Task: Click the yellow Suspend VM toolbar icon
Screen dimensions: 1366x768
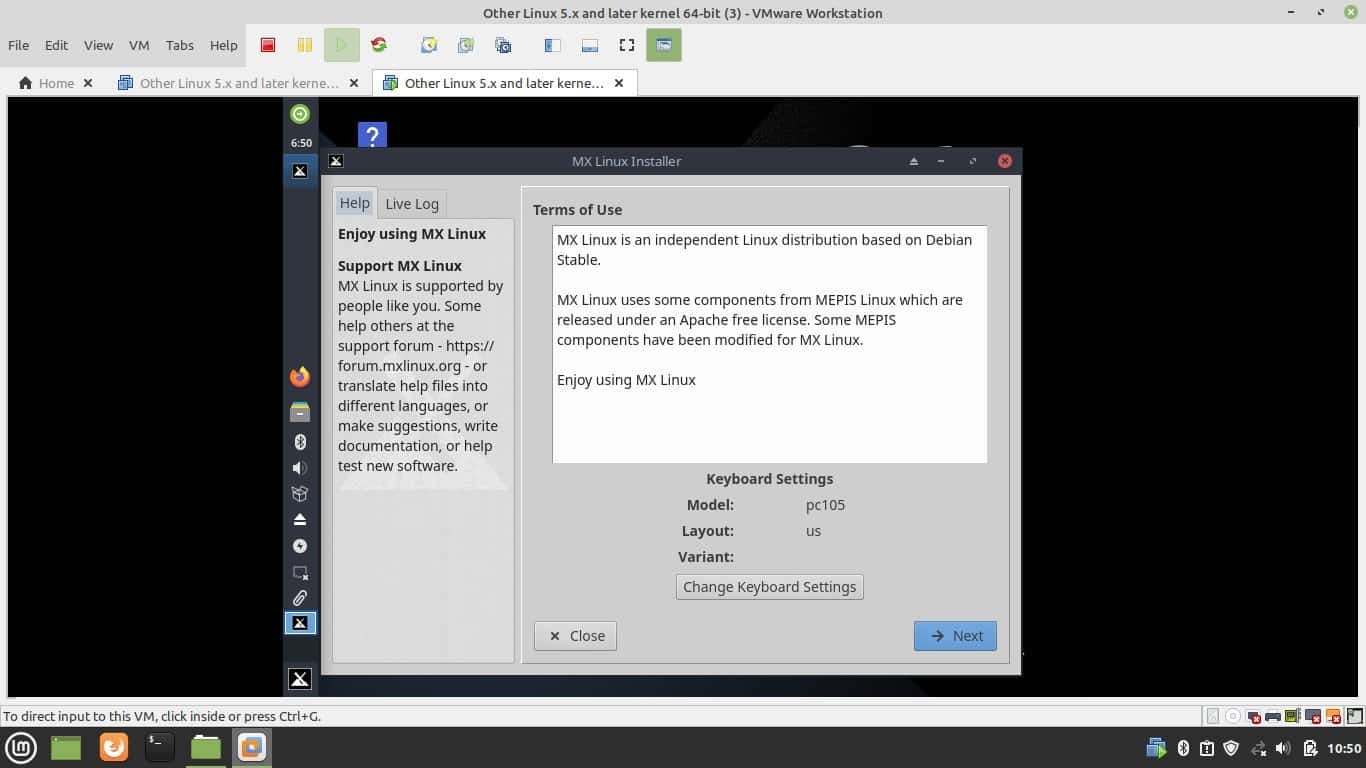Action: click(305, 45)
